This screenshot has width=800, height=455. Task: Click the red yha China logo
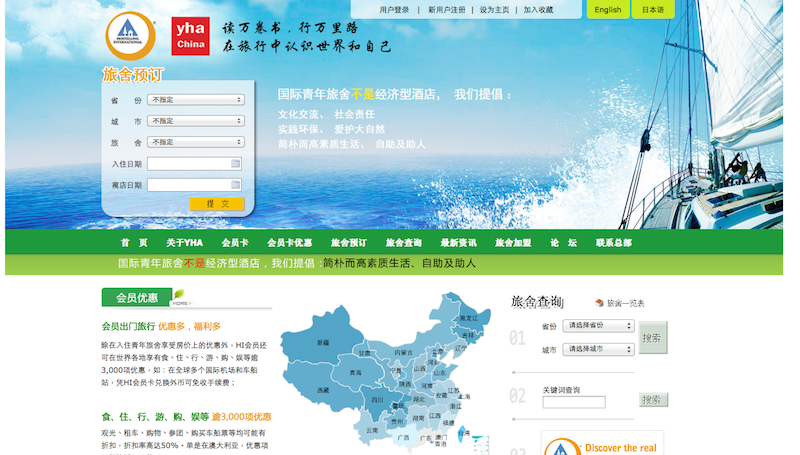coord(190,36)
